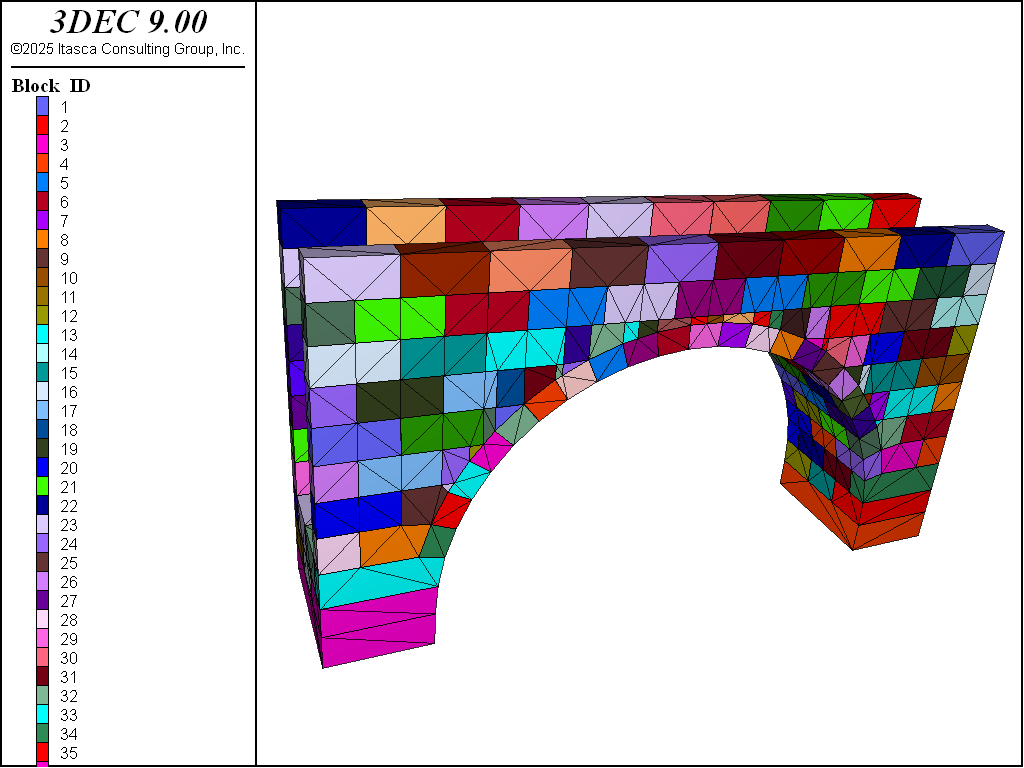Select the dark blue swatch for ID 18
Screen dimensions: 1024x768
pos(42,430)
